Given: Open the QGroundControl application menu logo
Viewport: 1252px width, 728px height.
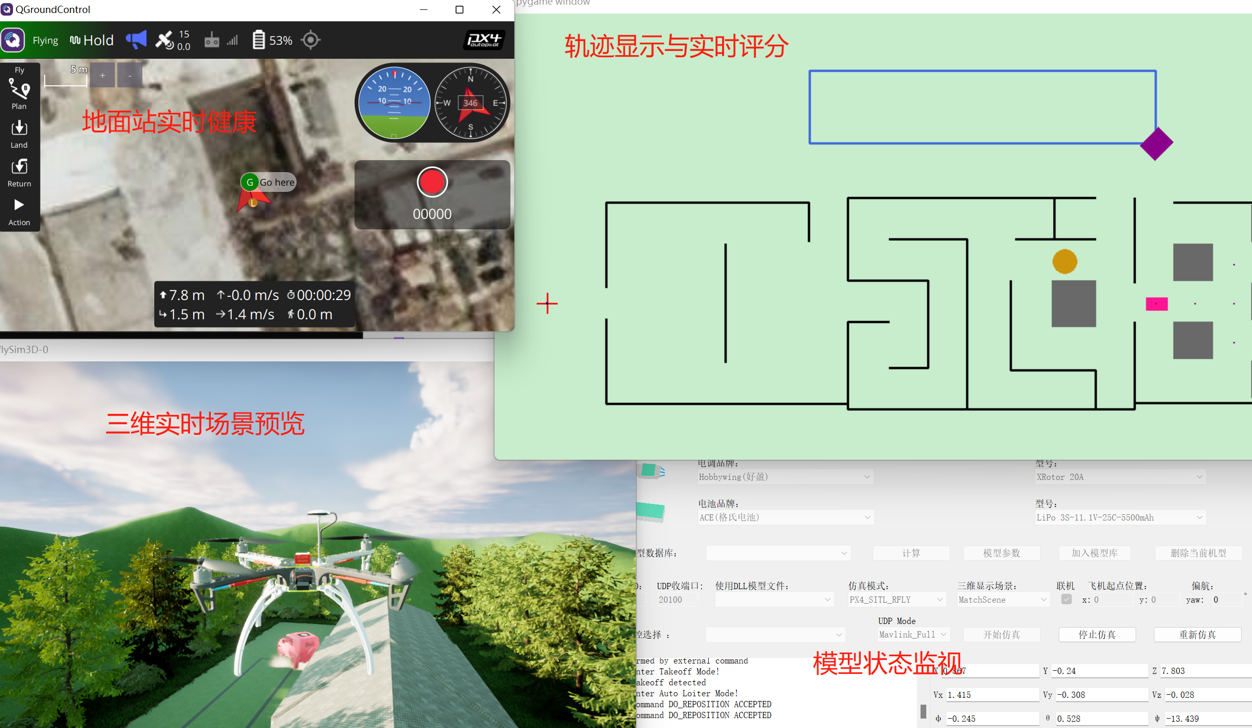Looking at the screenshot, I should tap(13, 40).
